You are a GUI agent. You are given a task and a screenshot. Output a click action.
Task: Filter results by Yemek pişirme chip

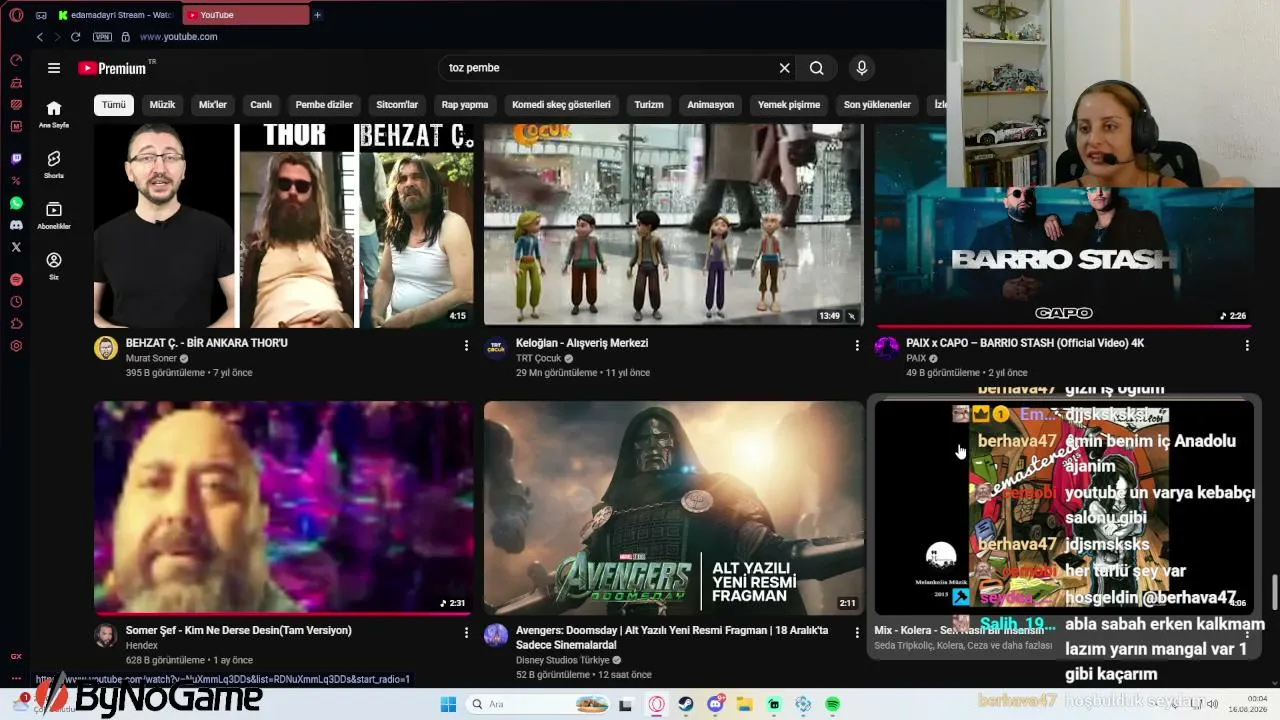coord(789,105)
